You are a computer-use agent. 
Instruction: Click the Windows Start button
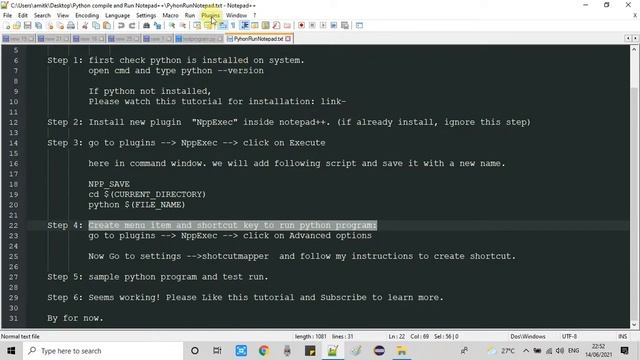pyautogui.click(x=11, y=351)
